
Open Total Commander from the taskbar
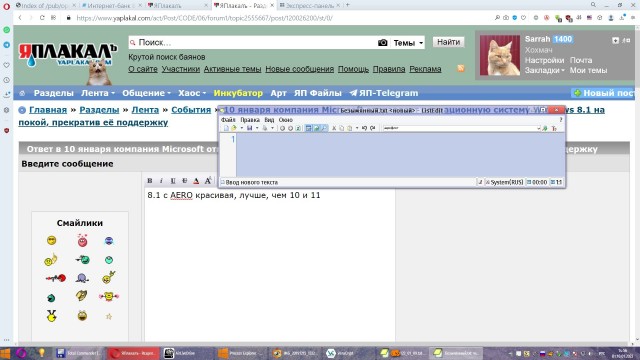point(79,353)
